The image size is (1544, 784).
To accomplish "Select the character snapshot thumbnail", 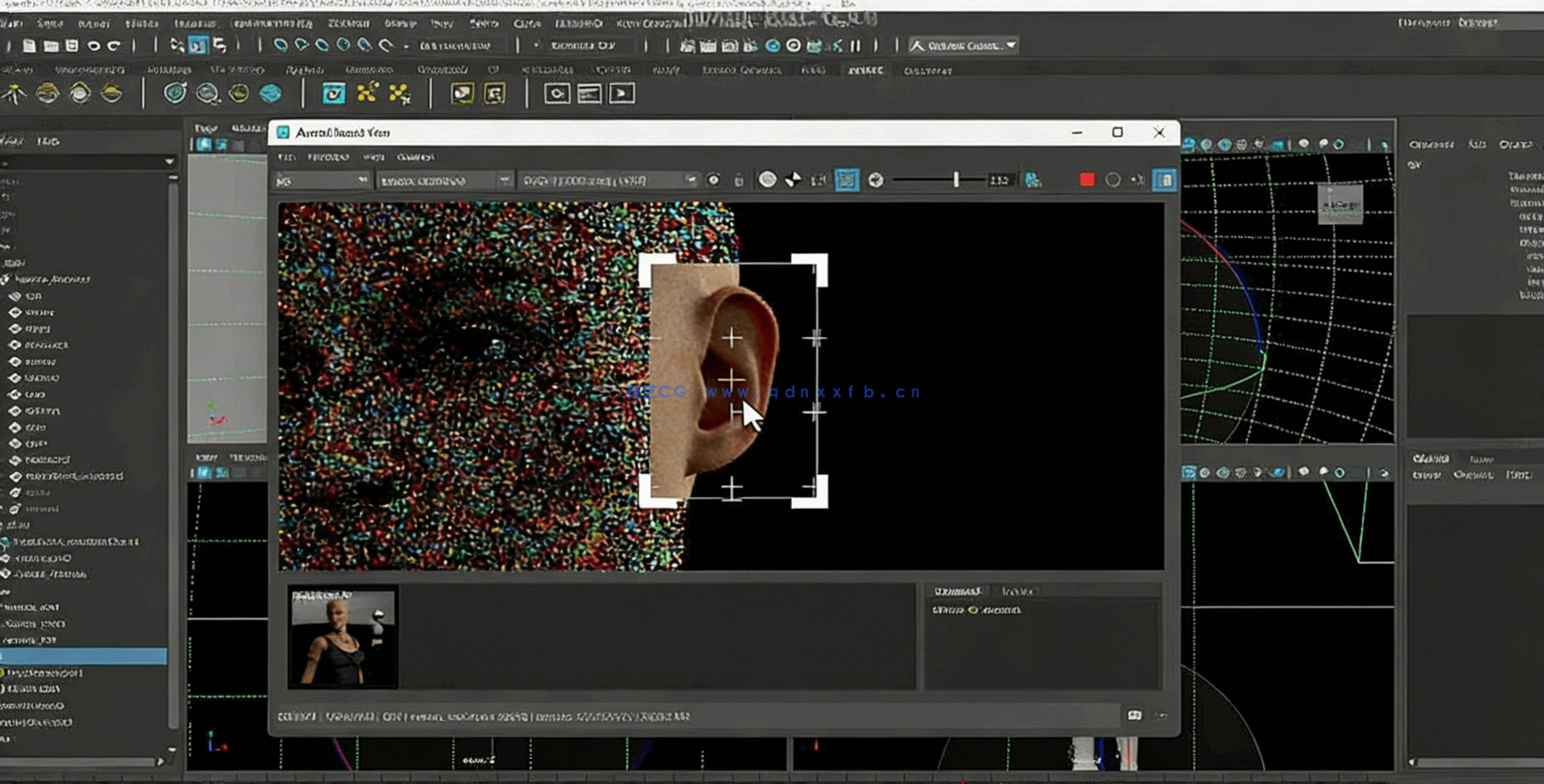I will [343, 637].
